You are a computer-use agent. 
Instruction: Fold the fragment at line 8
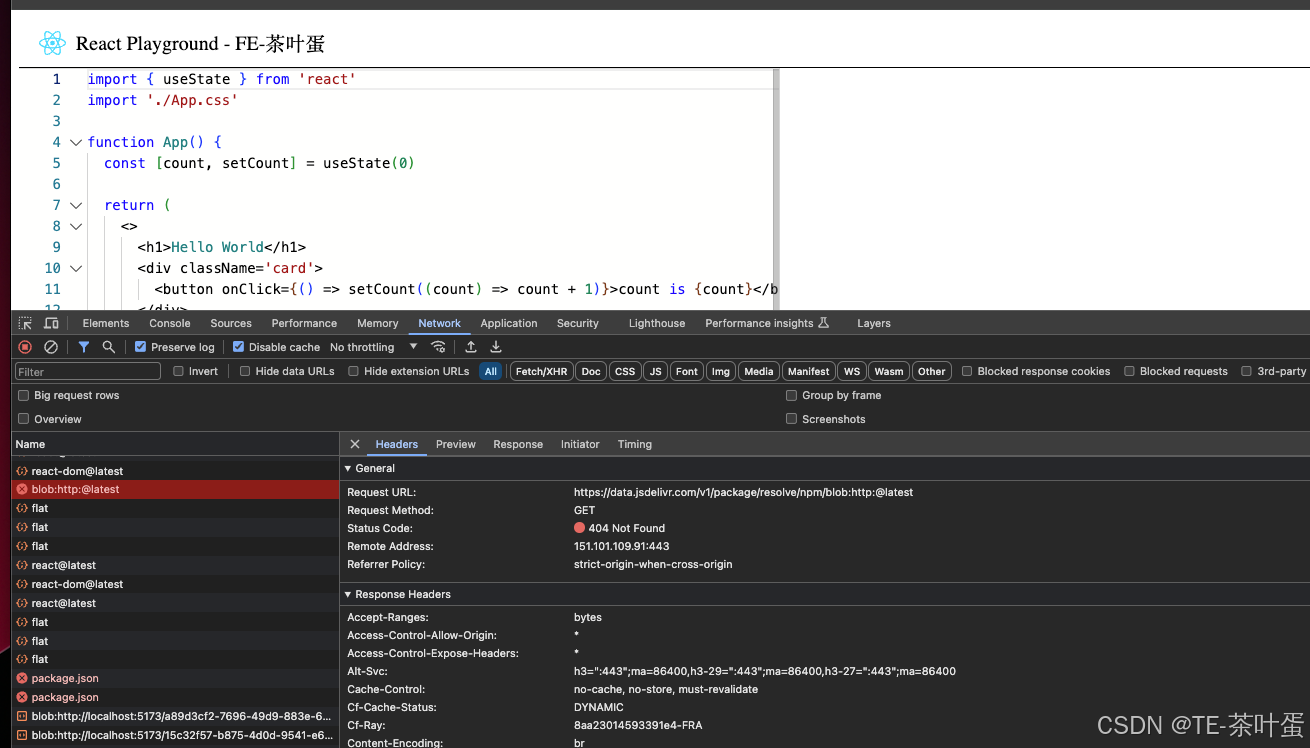pos(76,226)
